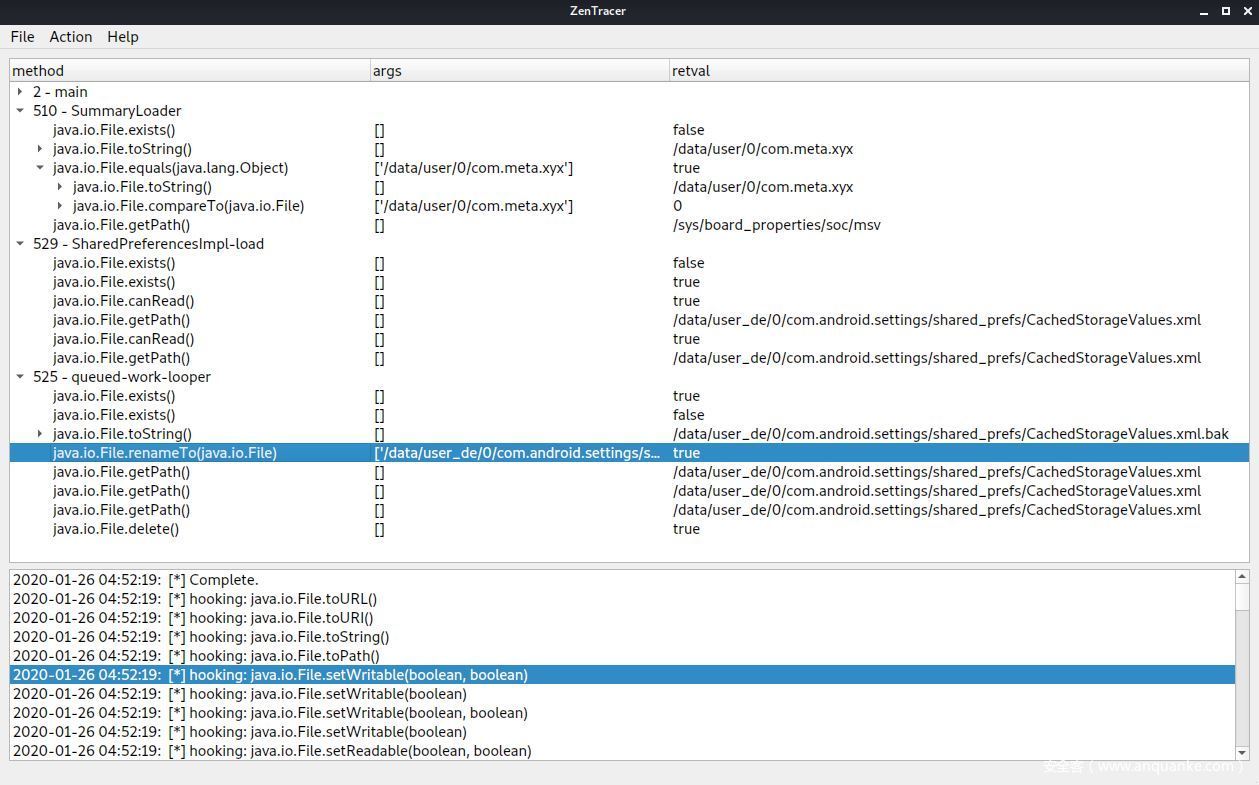Viewport: 1259px width, 785px height.
Task: Expand the java.io.File.compareTo(java.io.File) node
Action: [59, 205]
